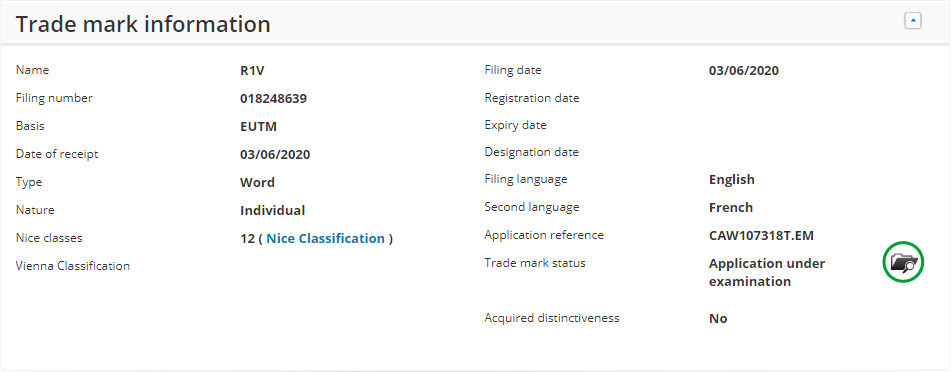This screenshot has width=951, height=372.
Task: Click the Application under examination status
Action: [767, 272]
